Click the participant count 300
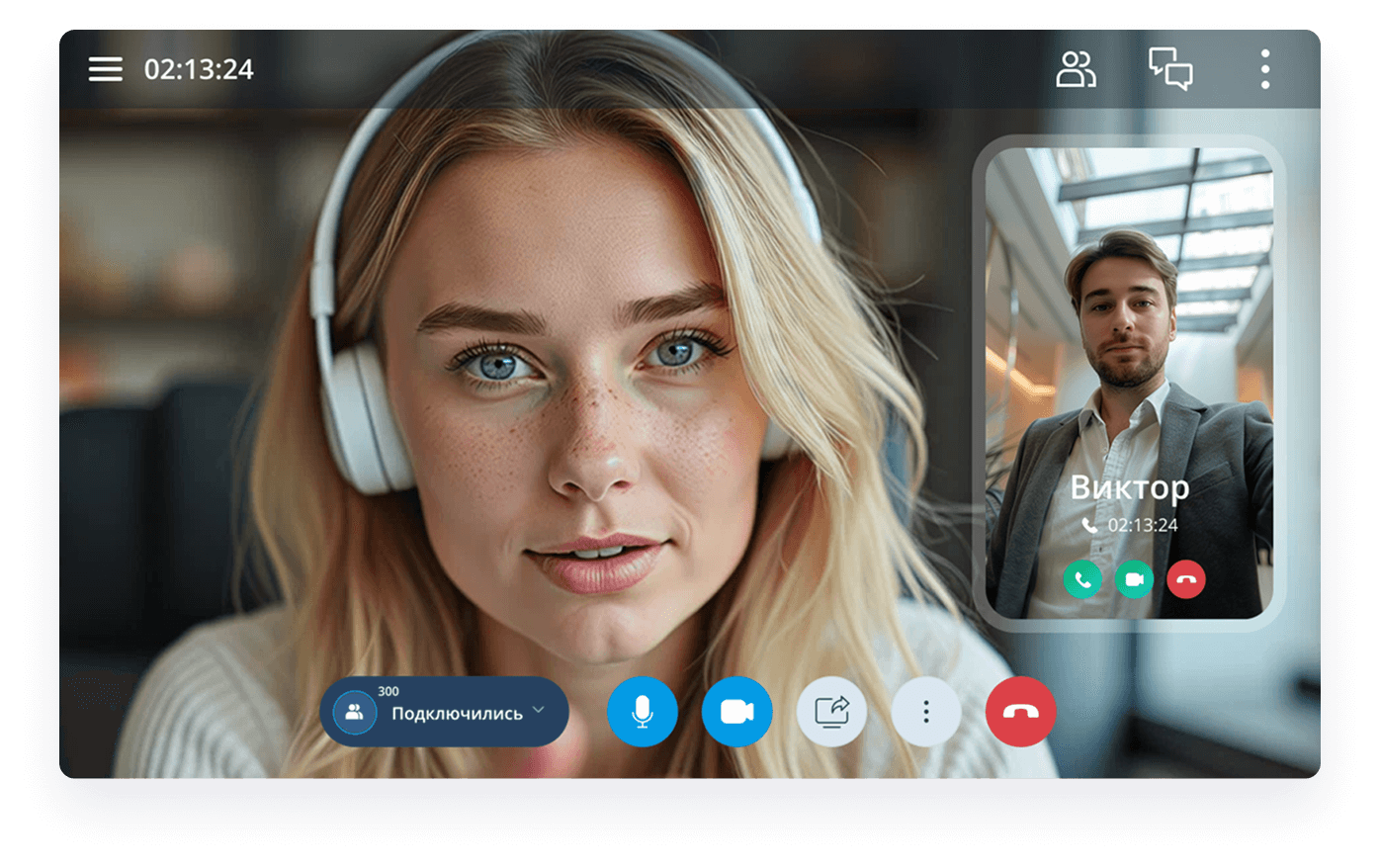Screen dimensions: 1380x868 coord(388,692)
